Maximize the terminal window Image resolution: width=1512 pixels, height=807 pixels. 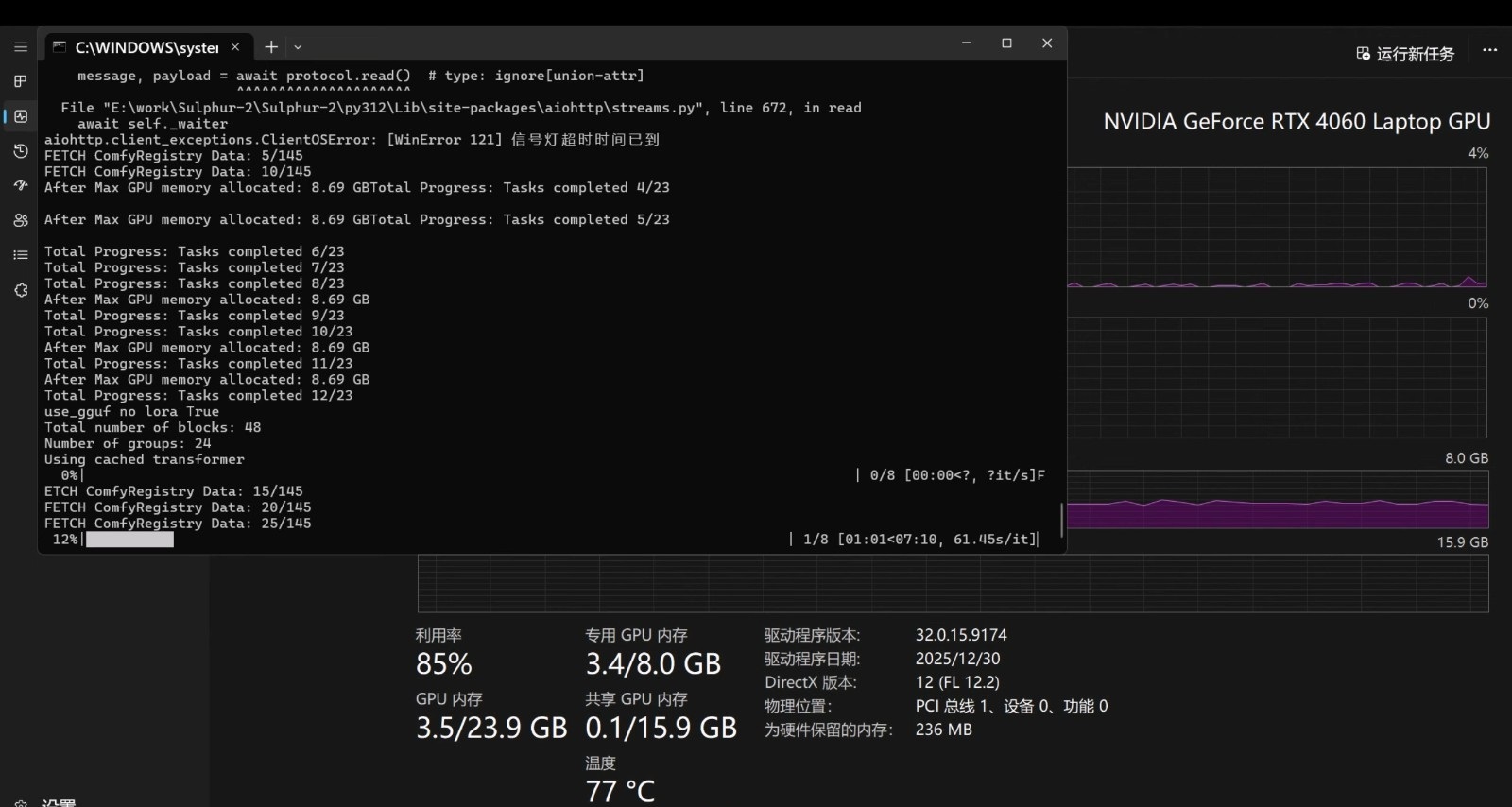(x=1007, y=43)
